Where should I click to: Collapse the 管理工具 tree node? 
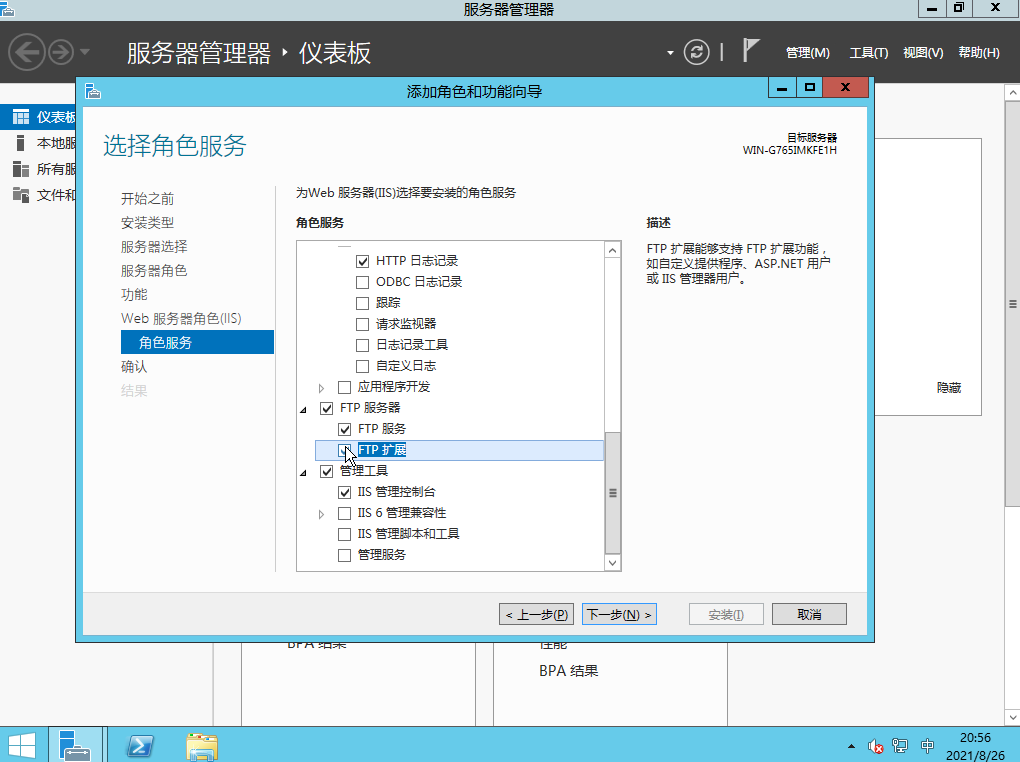click(303, 472)
